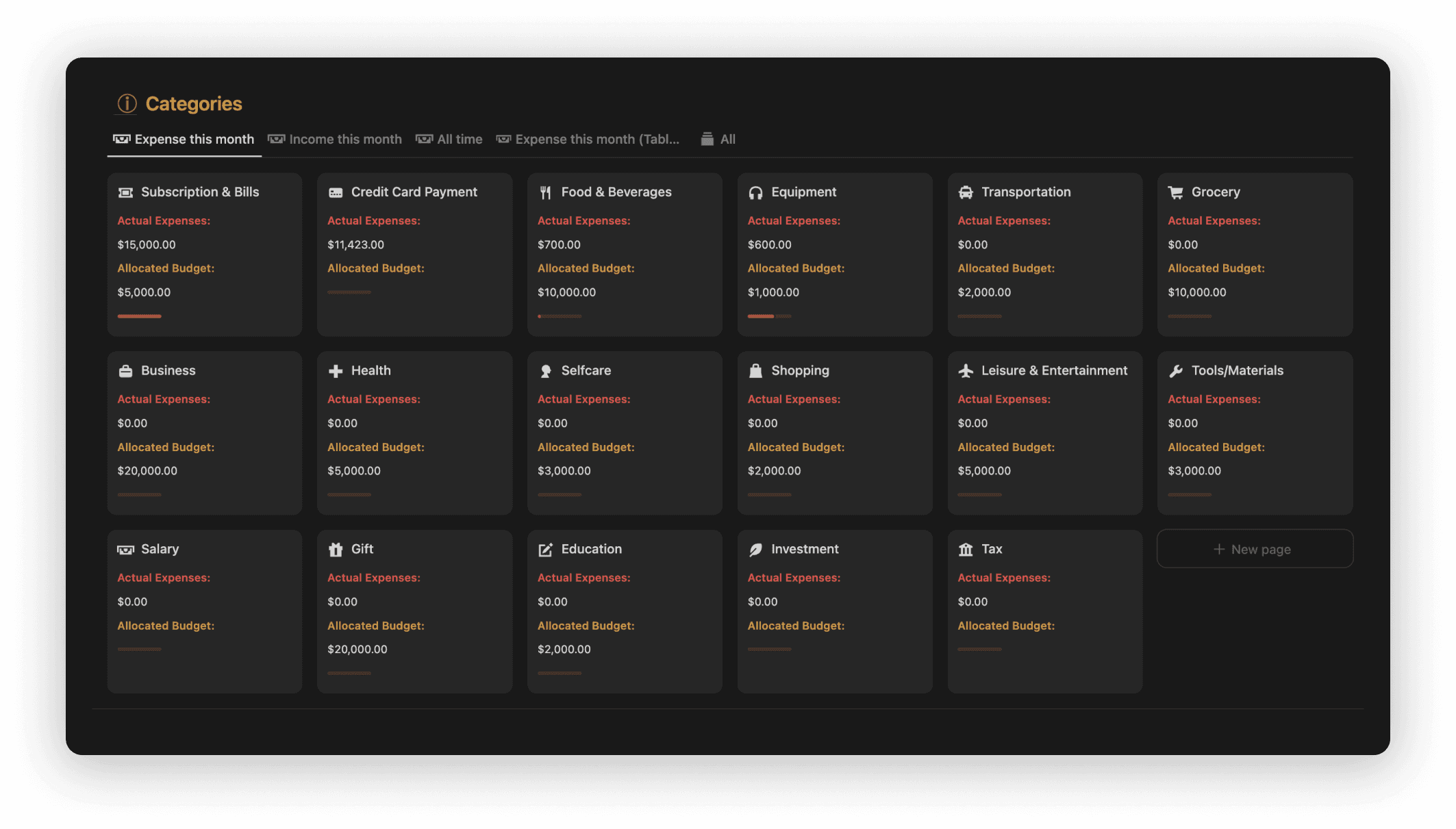This screenshot has width=1456, height=829.
Task: Click the leaf icon for Investment
Action: click(755, 550)
